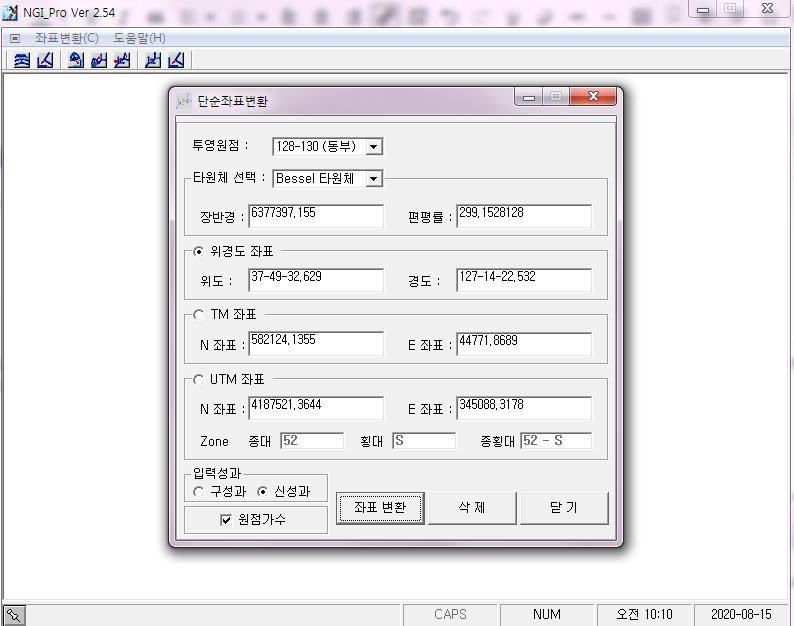Click the NUM indicator in status bar
Viewport: 794px width, 626px height.
[547, 614]
